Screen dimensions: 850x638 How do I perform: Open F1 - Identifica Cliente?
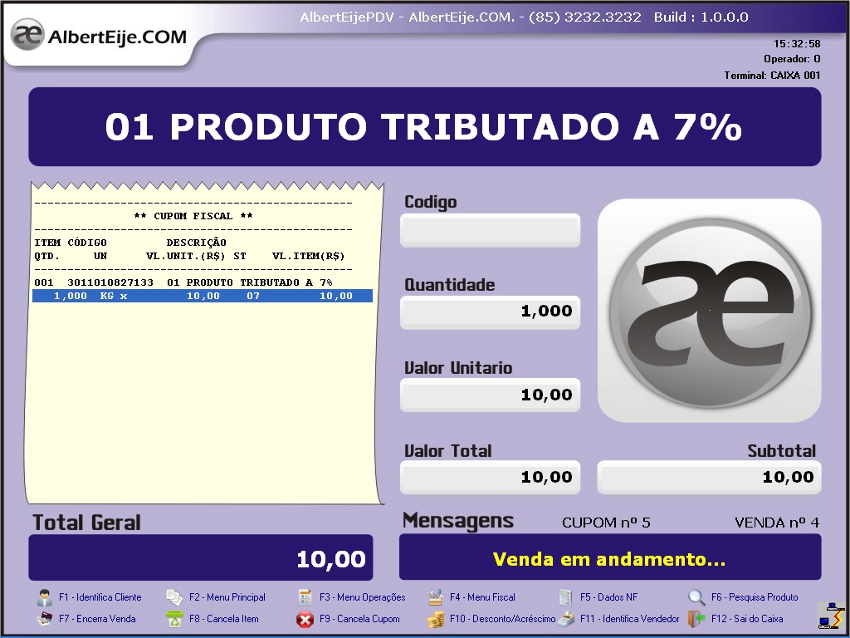pos(100,597)
